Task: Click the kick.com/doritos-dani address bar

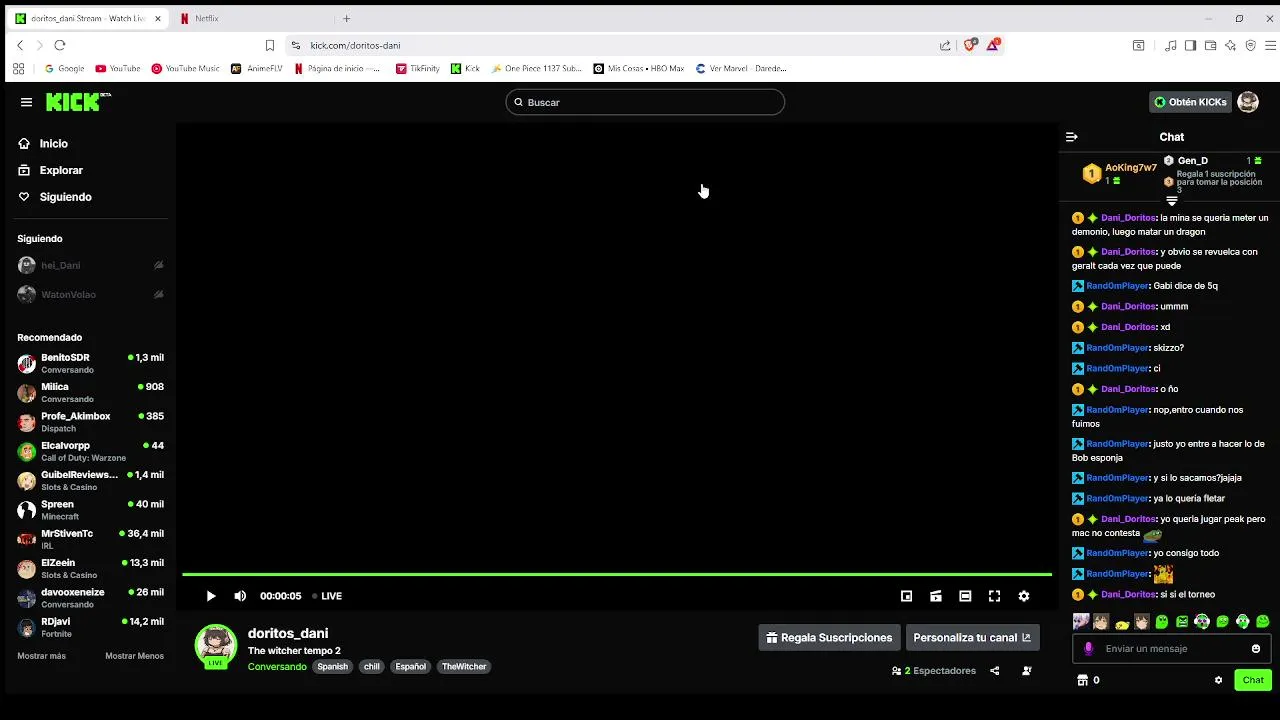Action: (x=620, y=45)
